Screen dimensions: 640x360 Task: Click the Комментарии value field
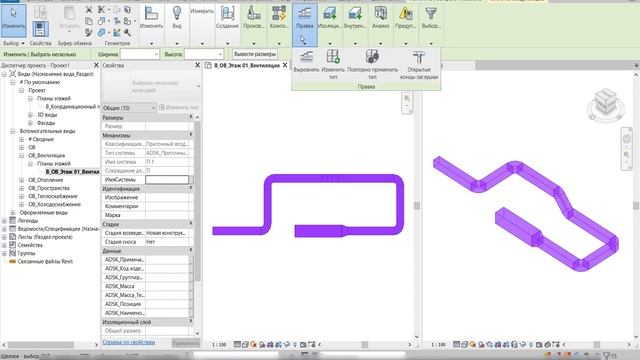click(167, 206)
